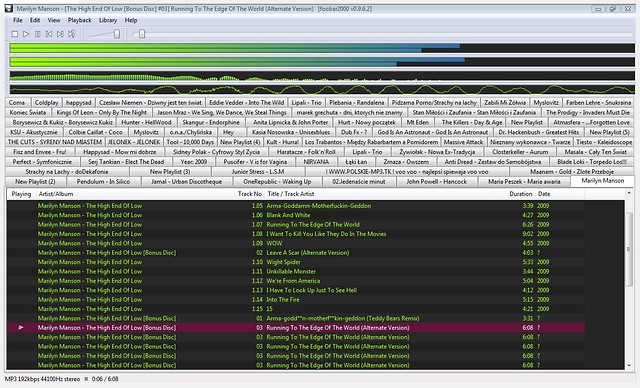This screenshot has height=388, width=640.
Task: Select the Wight Spider track
Action: 296,262
